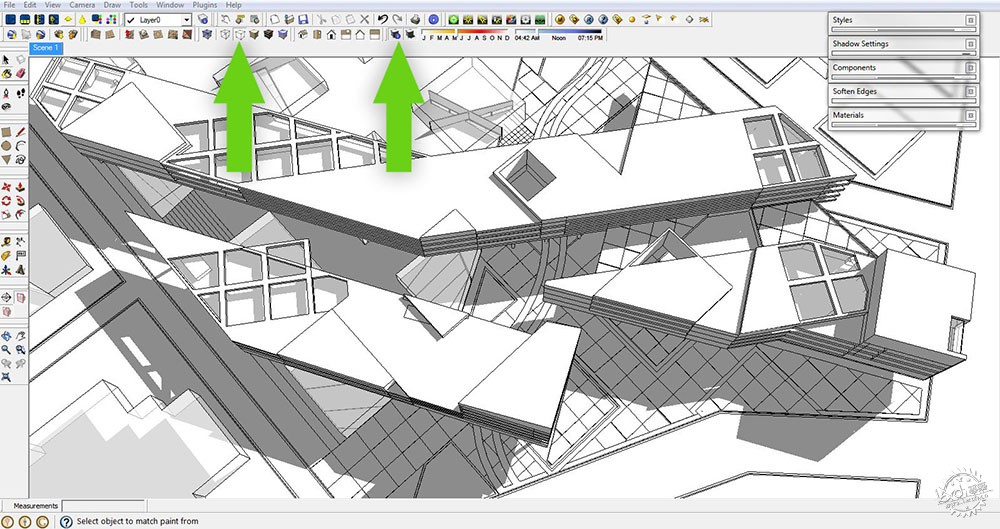Select the Rectangle drawing tool

click(x=6, y=132)
